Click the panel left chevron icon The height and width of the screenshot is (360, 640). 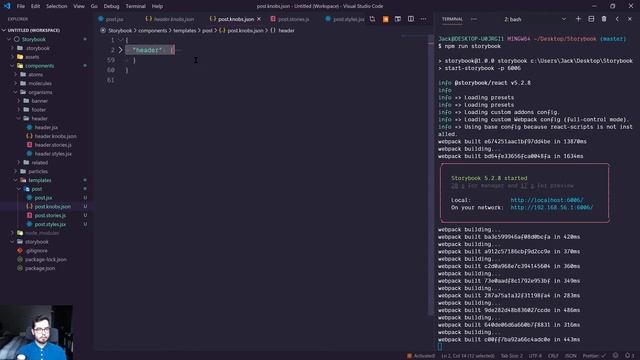(617, 19)
